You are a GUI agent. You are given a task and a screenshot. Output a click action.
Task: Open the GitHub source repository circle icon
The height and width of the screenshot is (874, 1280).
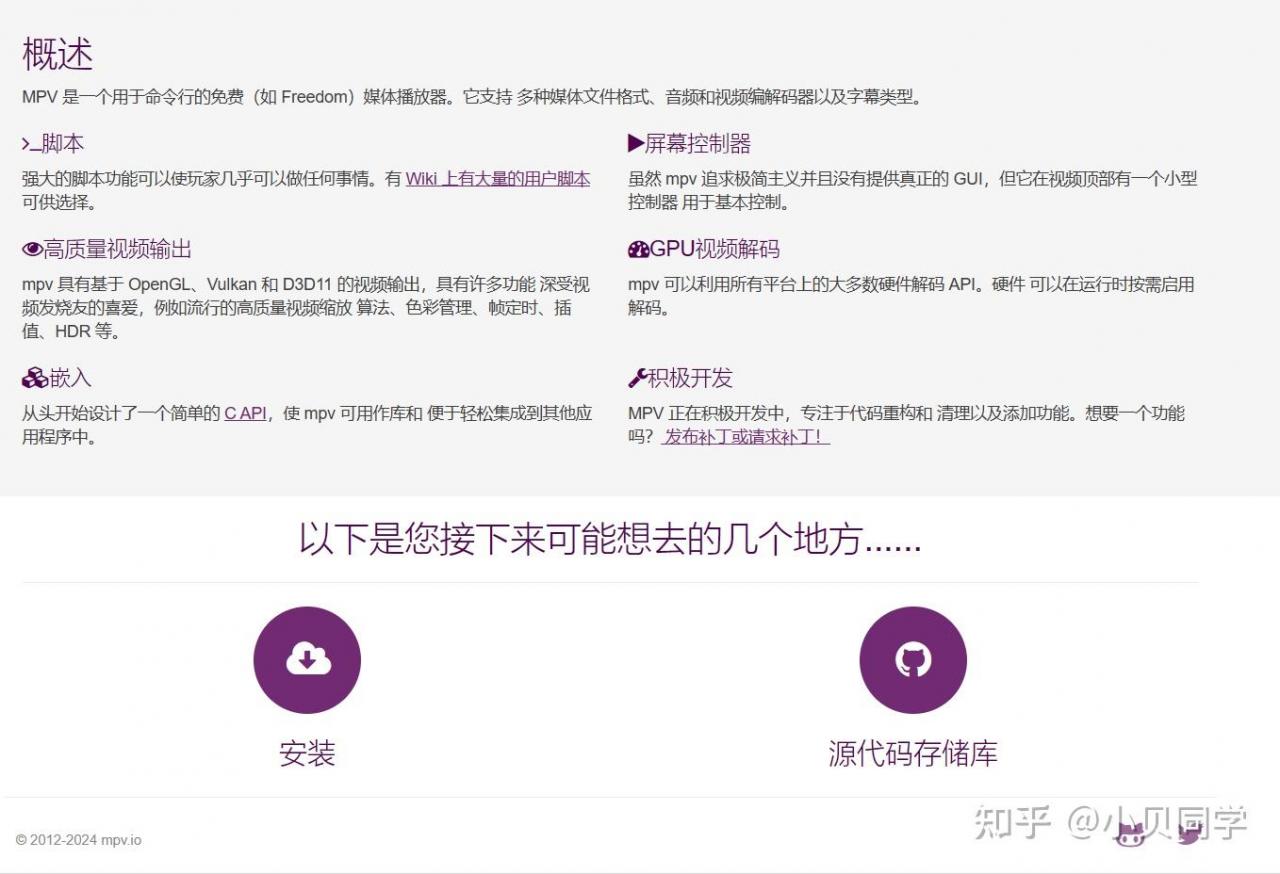[x=913, y=660]
